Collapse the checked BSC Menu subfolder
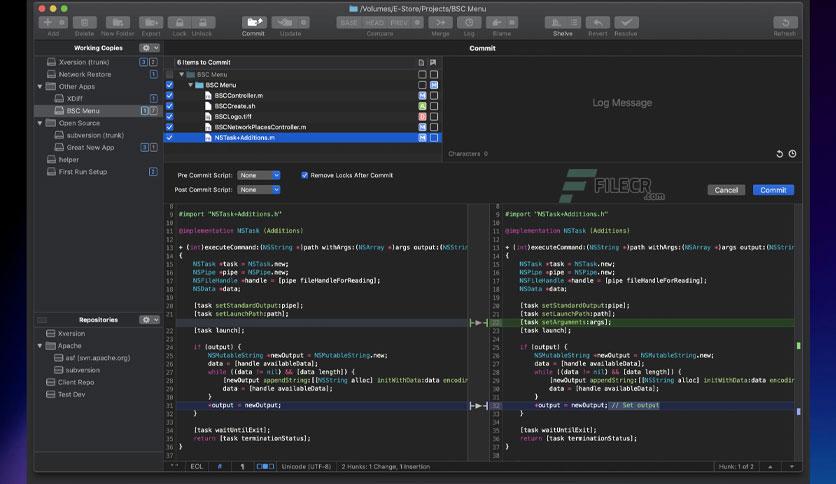The image size is (836, 484). pos(190,85)
